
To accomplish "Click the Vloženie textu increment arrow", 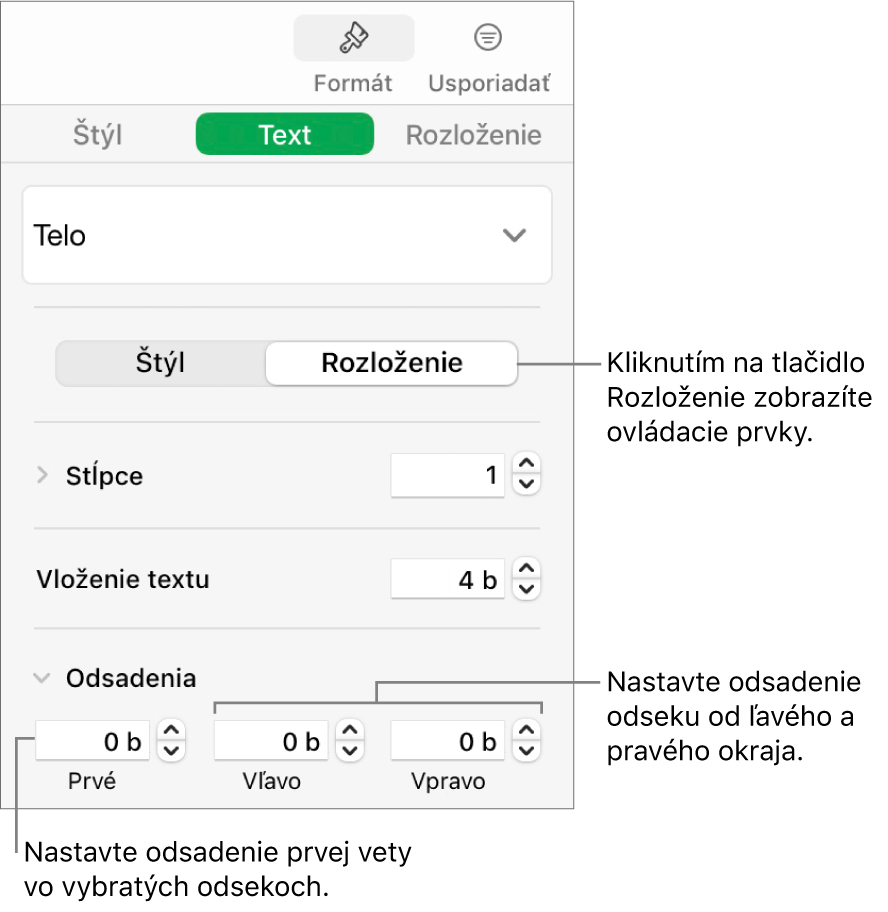I will (x=526, y=570).
